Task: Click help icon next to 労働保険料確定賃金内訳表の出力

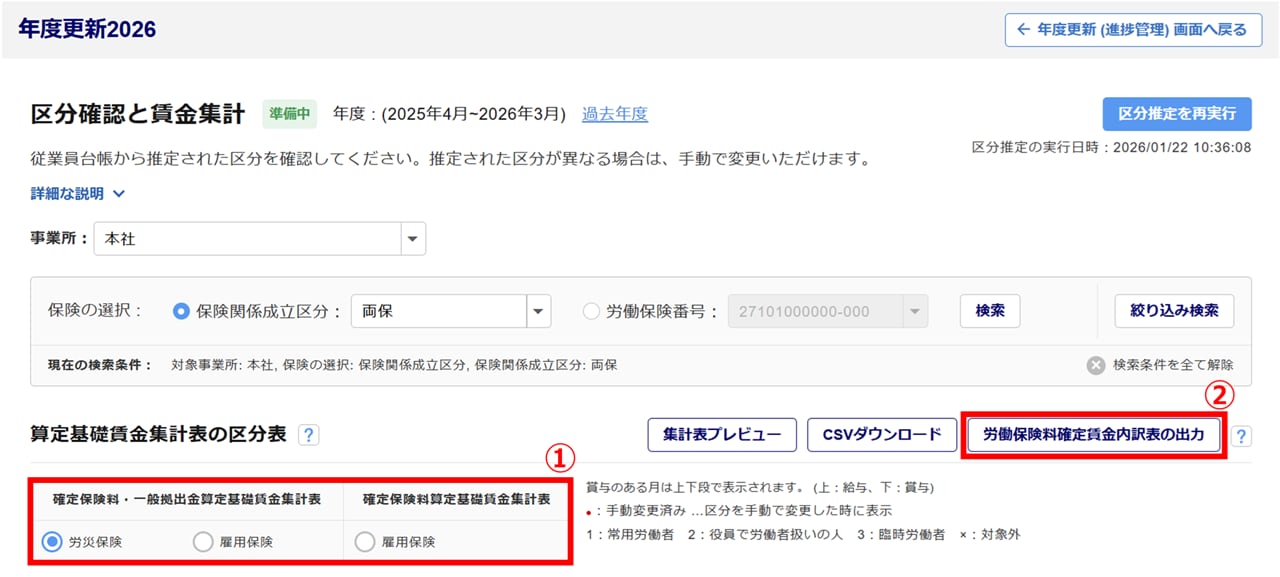Action: tap(1241, 436)
